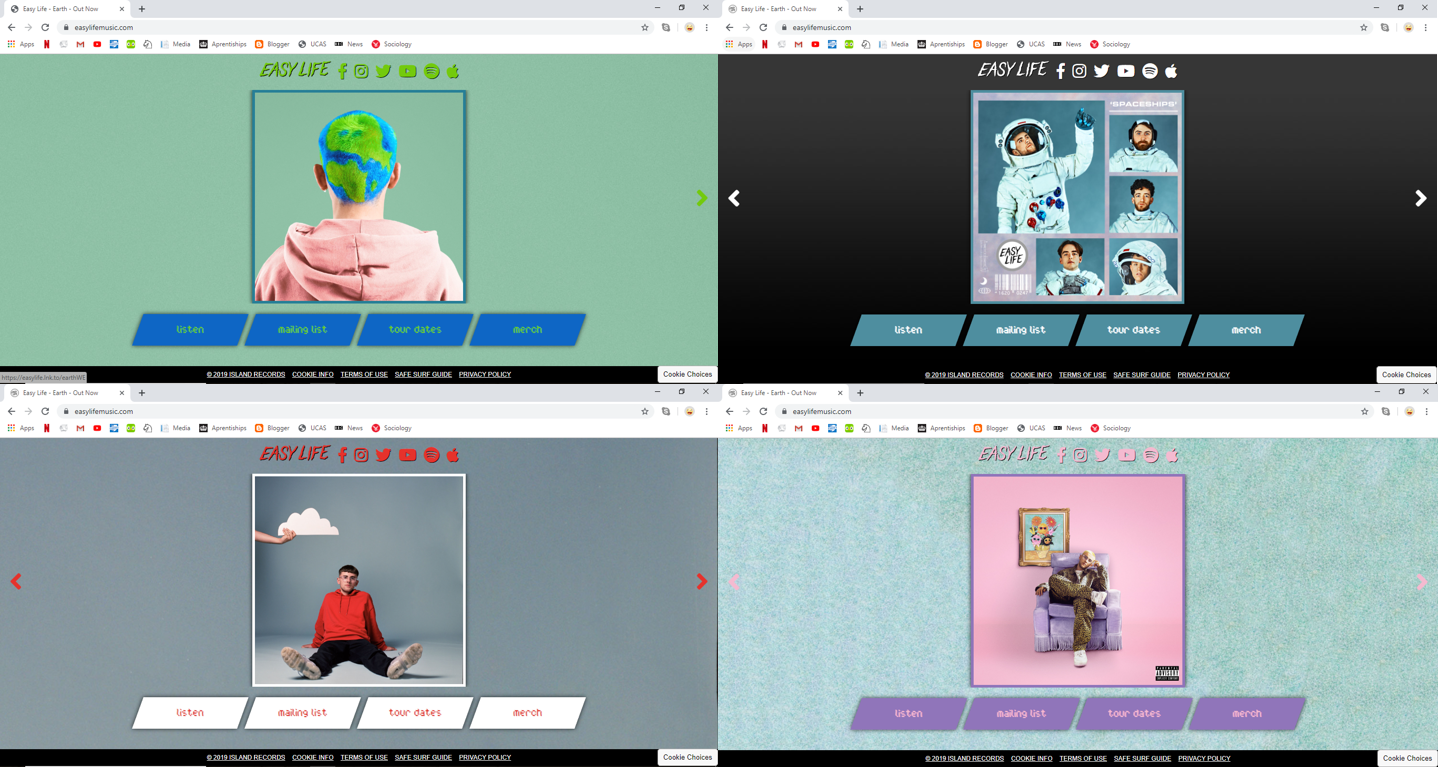Image resolution: width=1438 pixels, height=767 pixels.
Task: Open Facebook icon in green-themed Earth window
Action: pos(342,71)
